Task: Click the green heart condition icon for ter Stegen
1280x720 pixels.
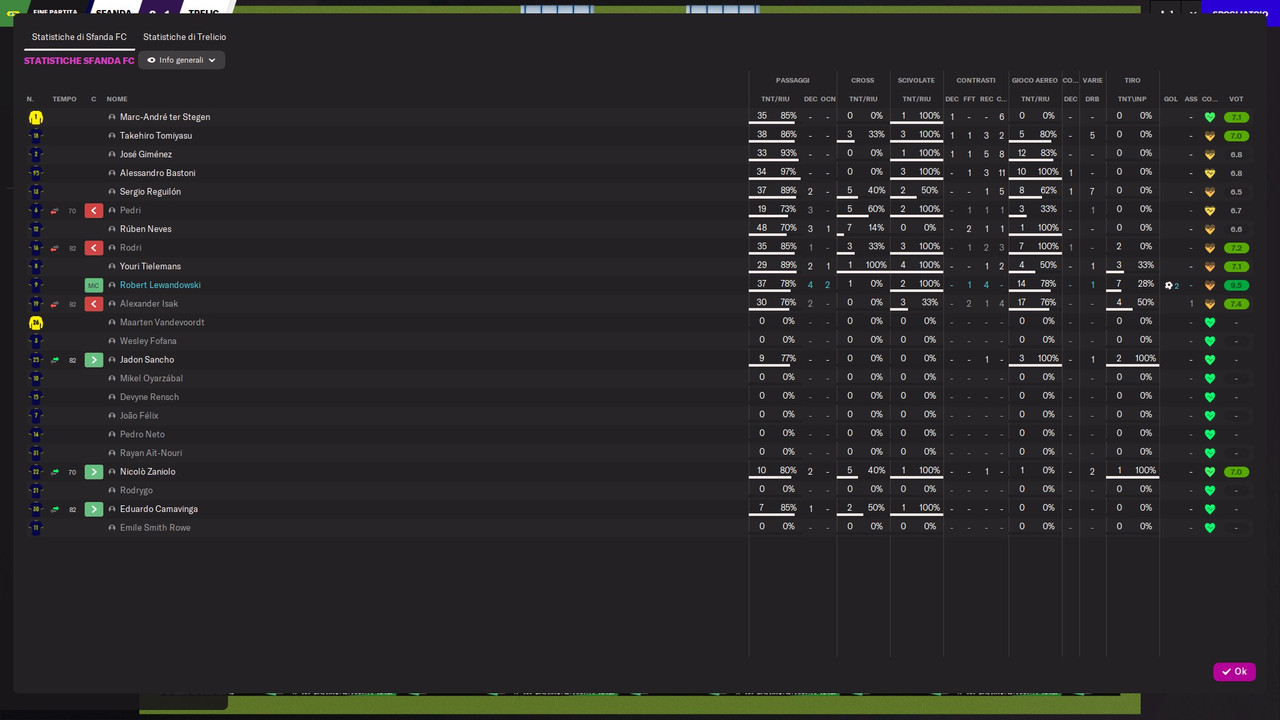Action: pyautogui.click(x=1210, y=117)
